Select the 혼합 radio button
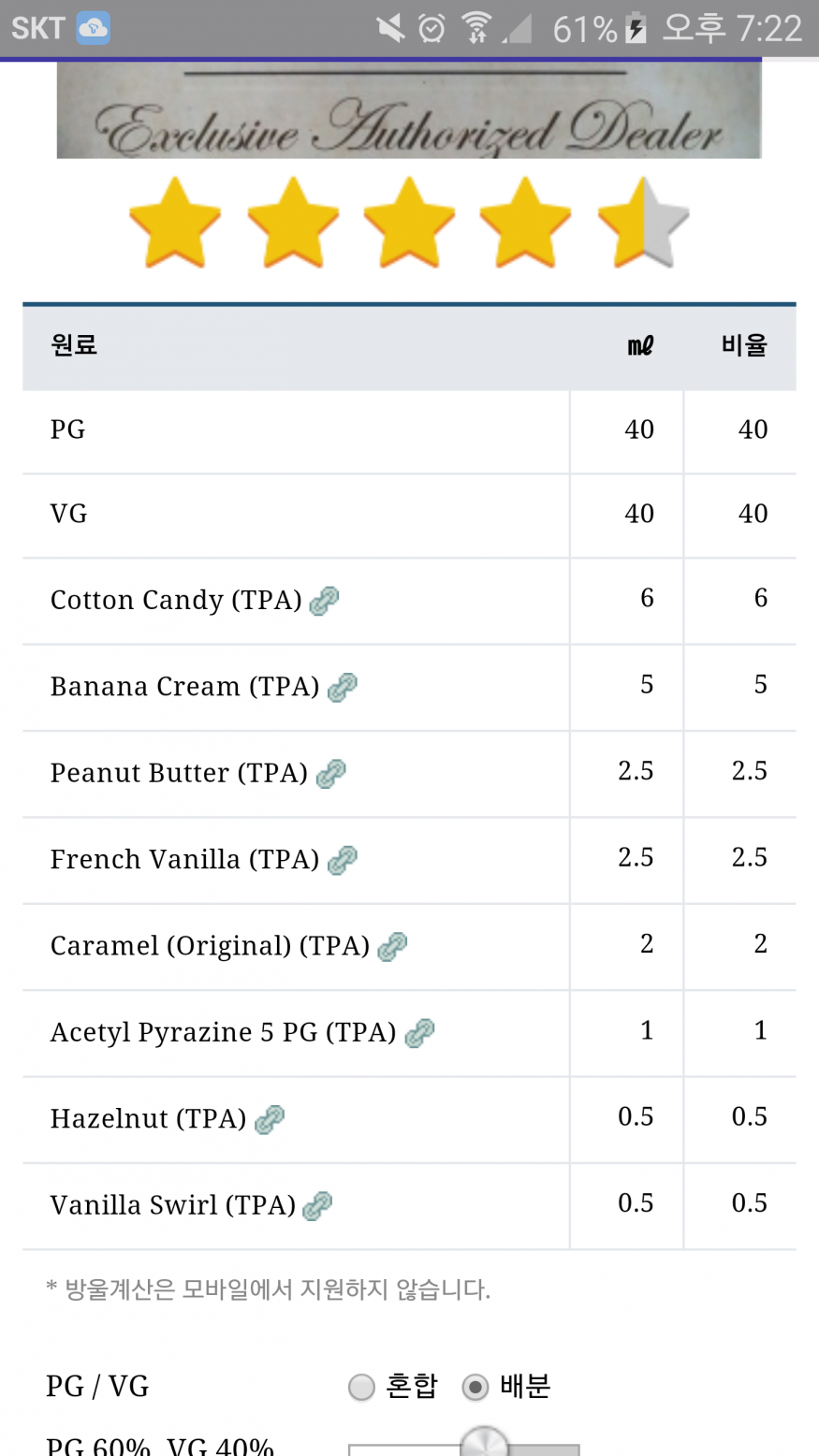Screen dimensions: 819x1456 361,1387
